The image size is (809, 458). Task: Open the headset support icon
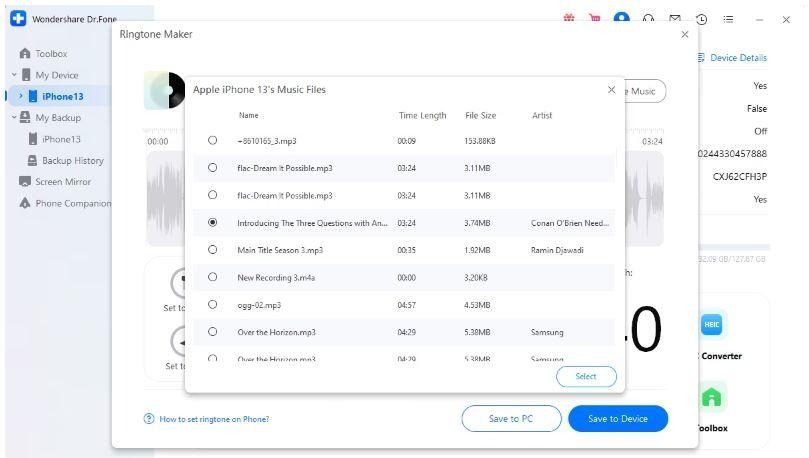[649, 19]
